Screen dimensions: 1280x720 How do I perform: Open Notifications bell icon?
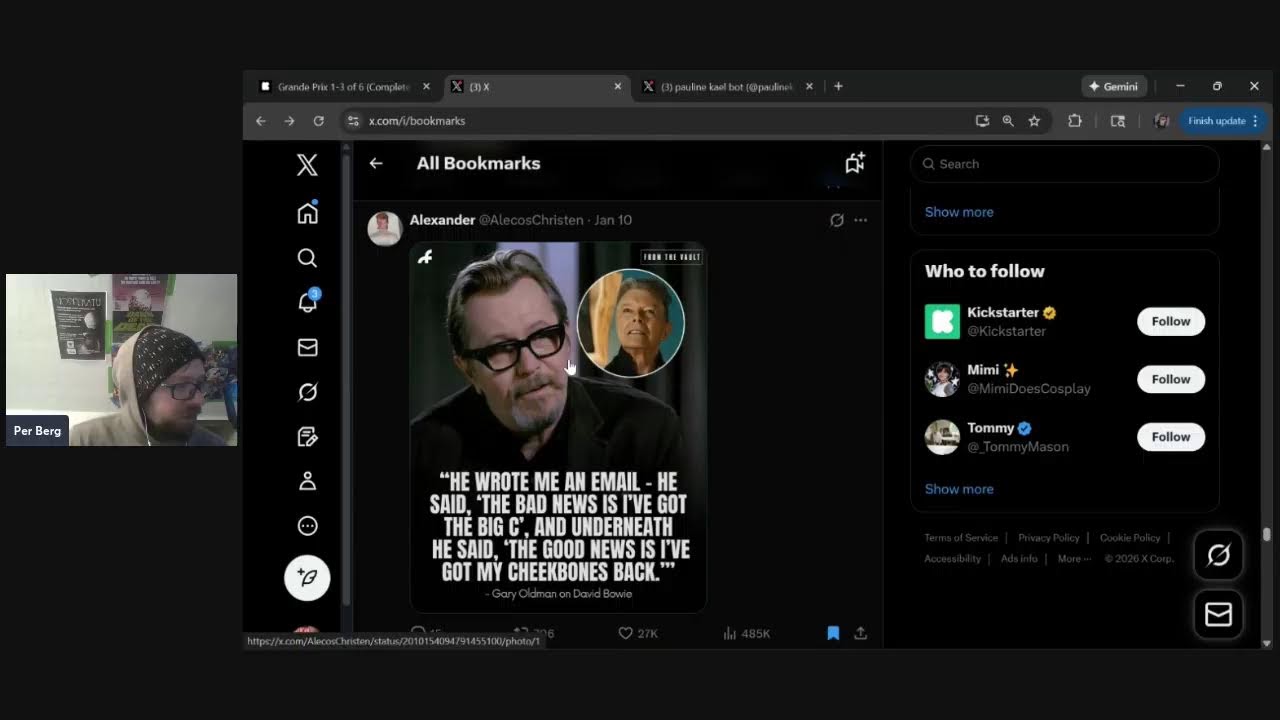pyautogui.click(x=307, y=302)
